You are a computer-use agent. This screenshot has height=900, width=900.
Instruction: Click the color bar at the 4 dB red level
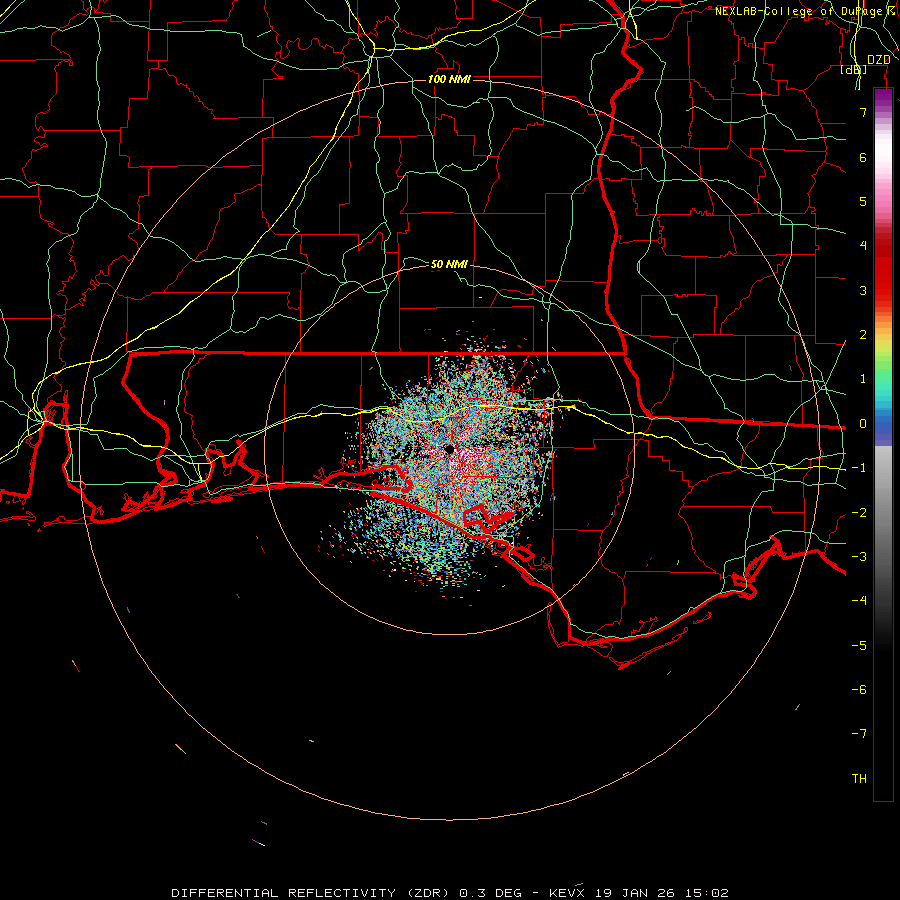[883, 245]
